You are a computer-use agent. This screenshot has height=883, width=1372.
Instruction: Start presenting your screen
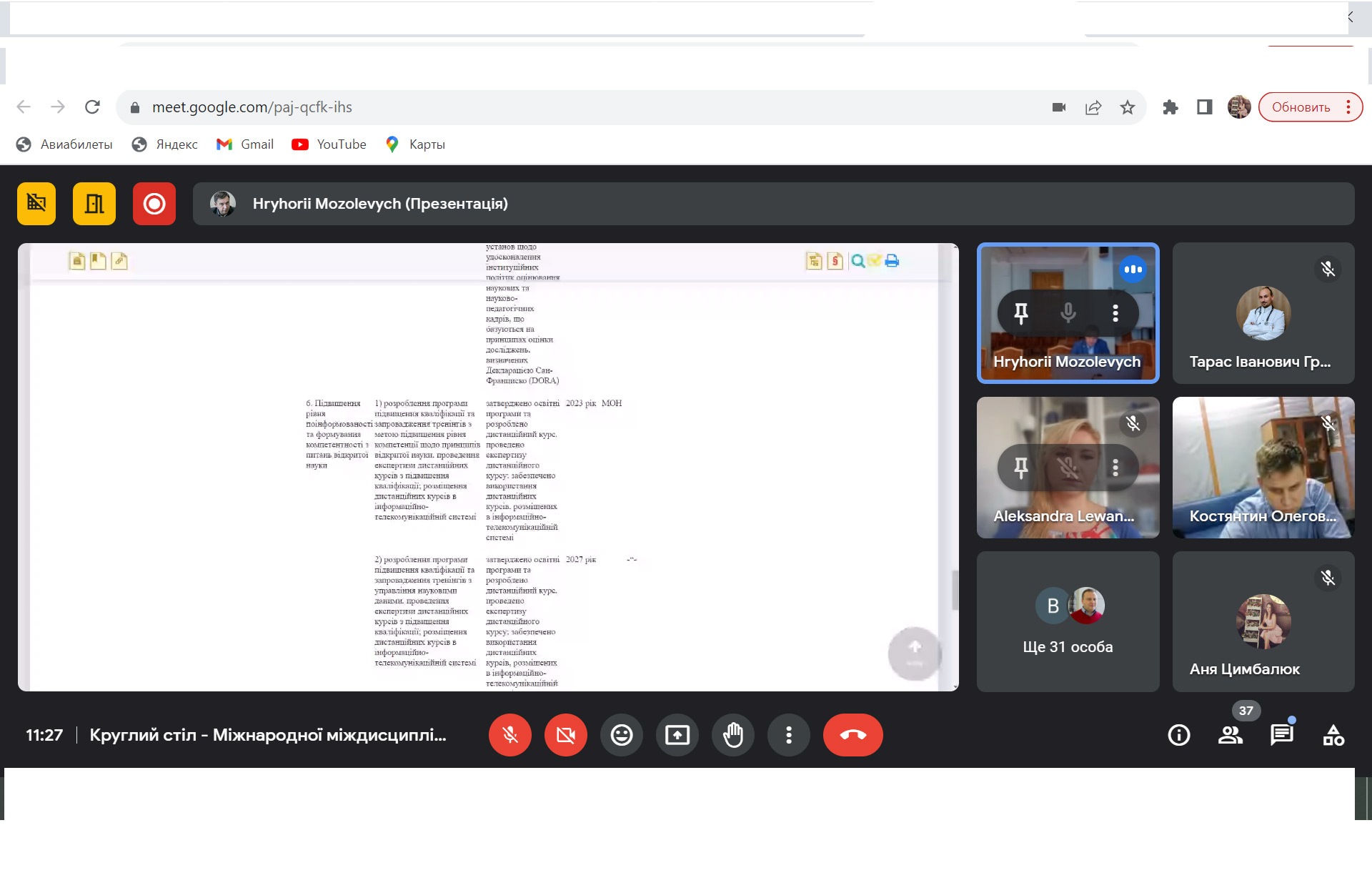tap(677, 735)
